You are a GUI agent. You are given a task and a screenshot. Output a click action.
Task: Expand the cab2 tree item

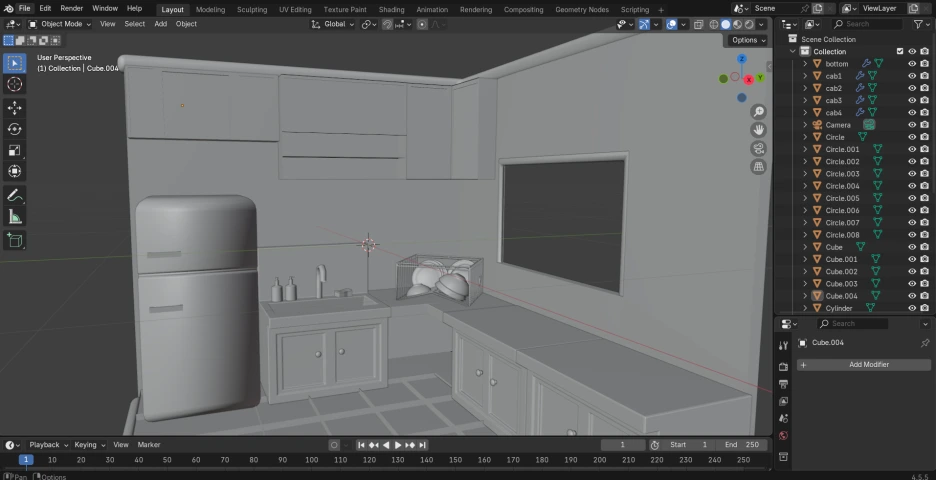coord(805,88)
